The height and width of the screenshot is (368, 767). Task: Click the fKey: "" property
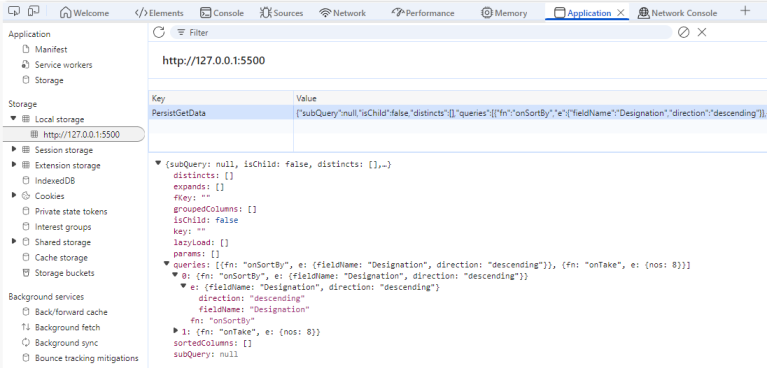point(192,198)
